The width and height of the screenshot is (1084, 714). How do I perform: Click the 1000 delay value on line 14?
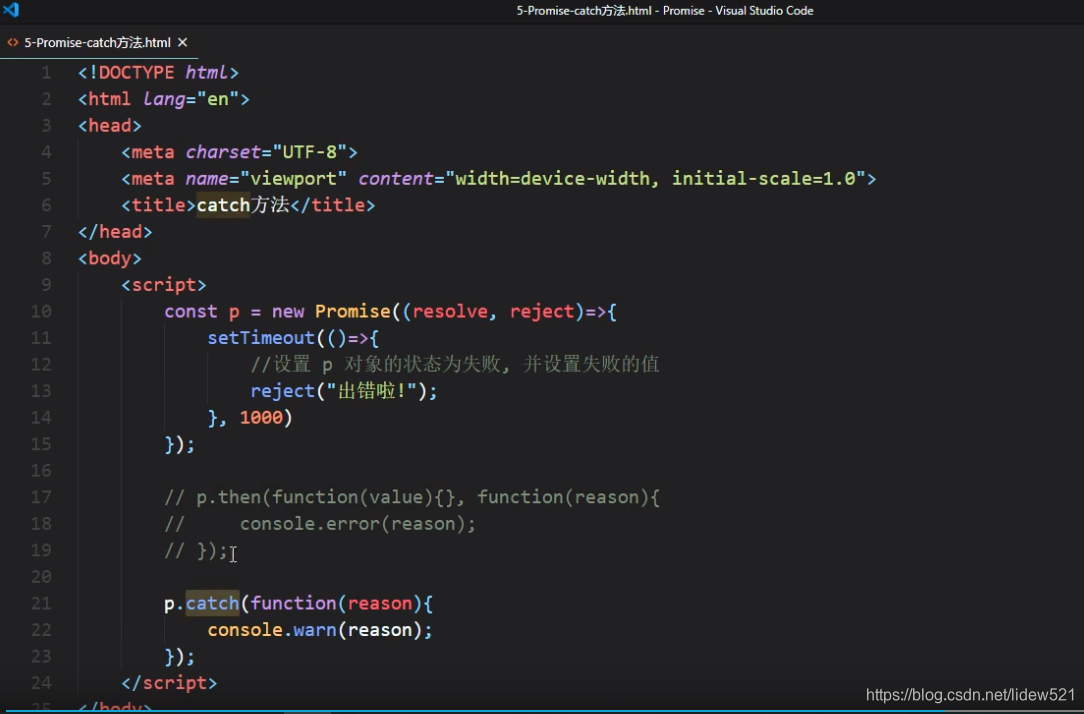click(x=261, y=417)
